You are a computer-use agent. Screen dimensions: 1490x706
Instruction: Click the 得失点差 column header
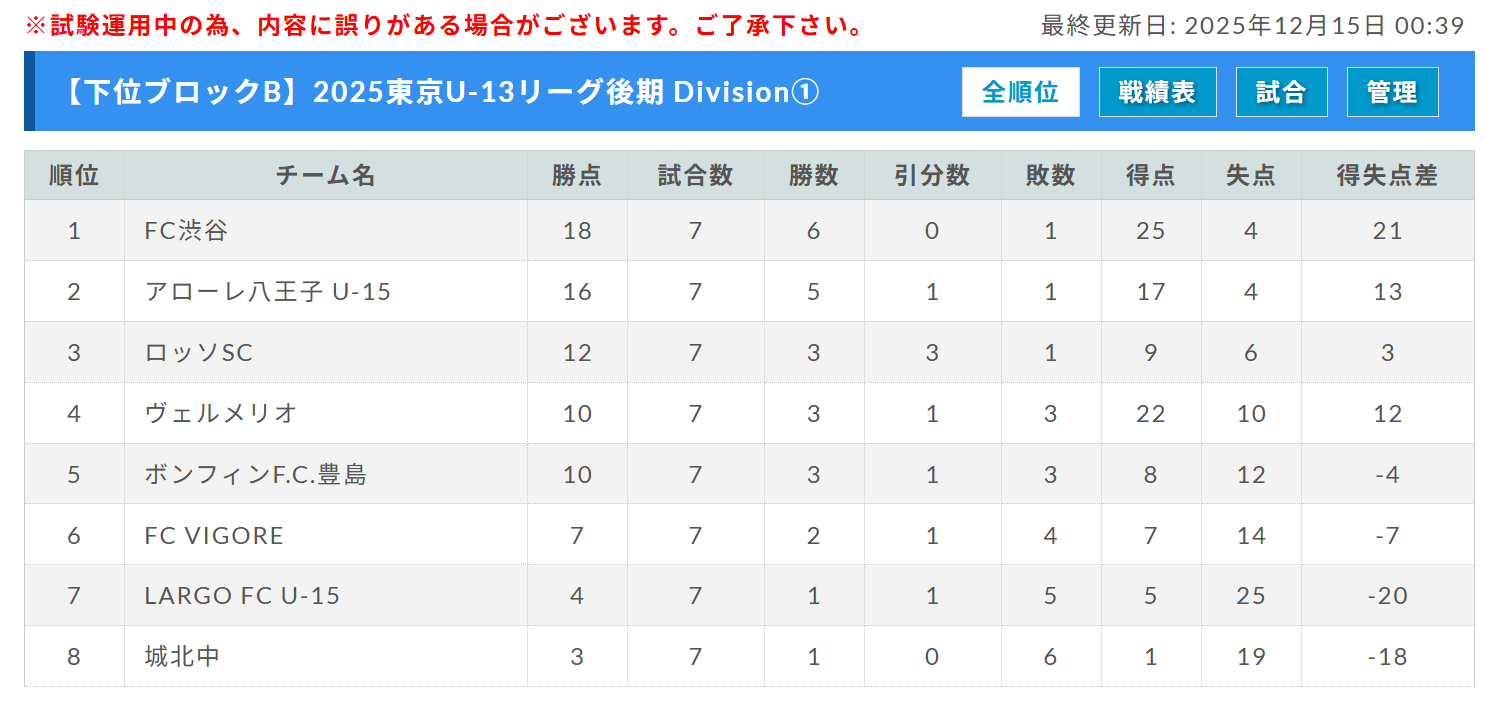[x=1387, y=176]
